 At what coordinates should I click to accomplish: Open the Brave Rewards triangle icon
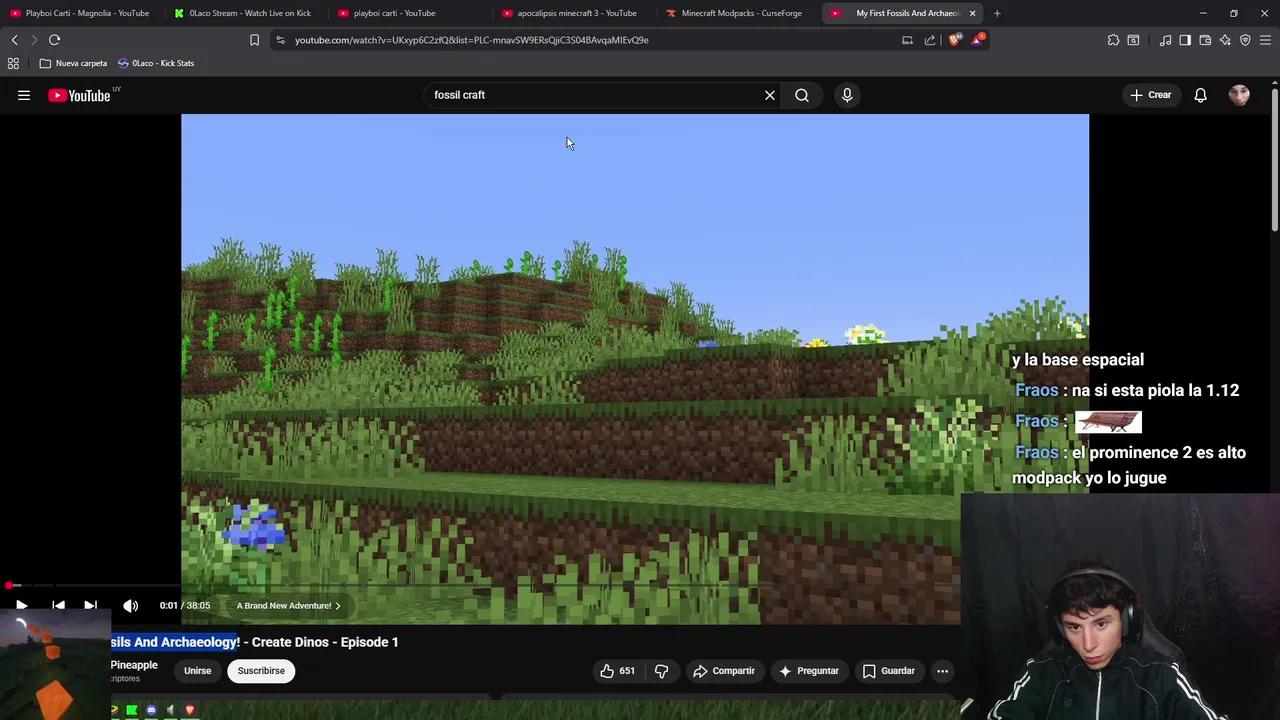click(977, 40)
